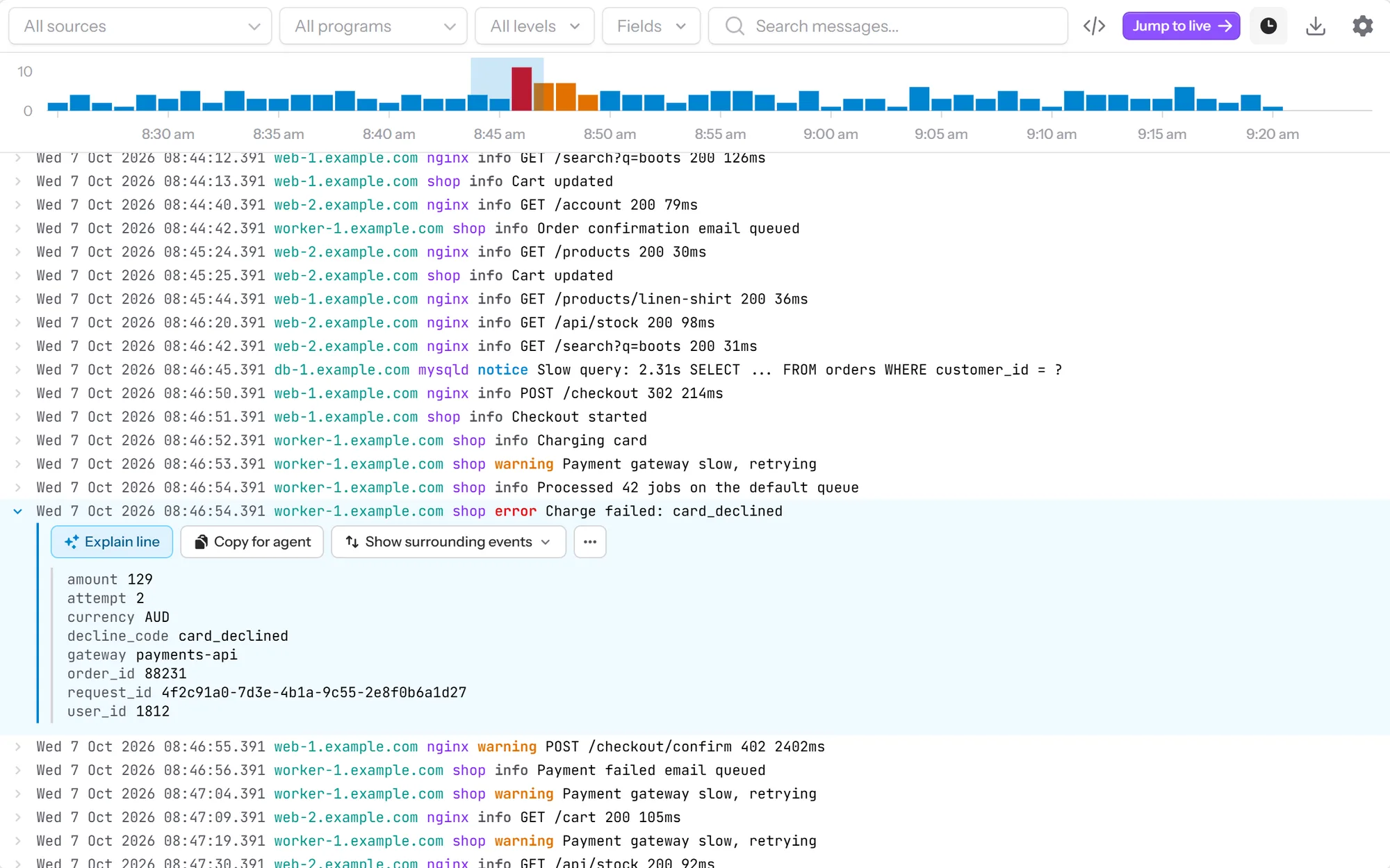Click the red error level label
This screenshot has height=868, width=1390.
[x=515, y=511]
